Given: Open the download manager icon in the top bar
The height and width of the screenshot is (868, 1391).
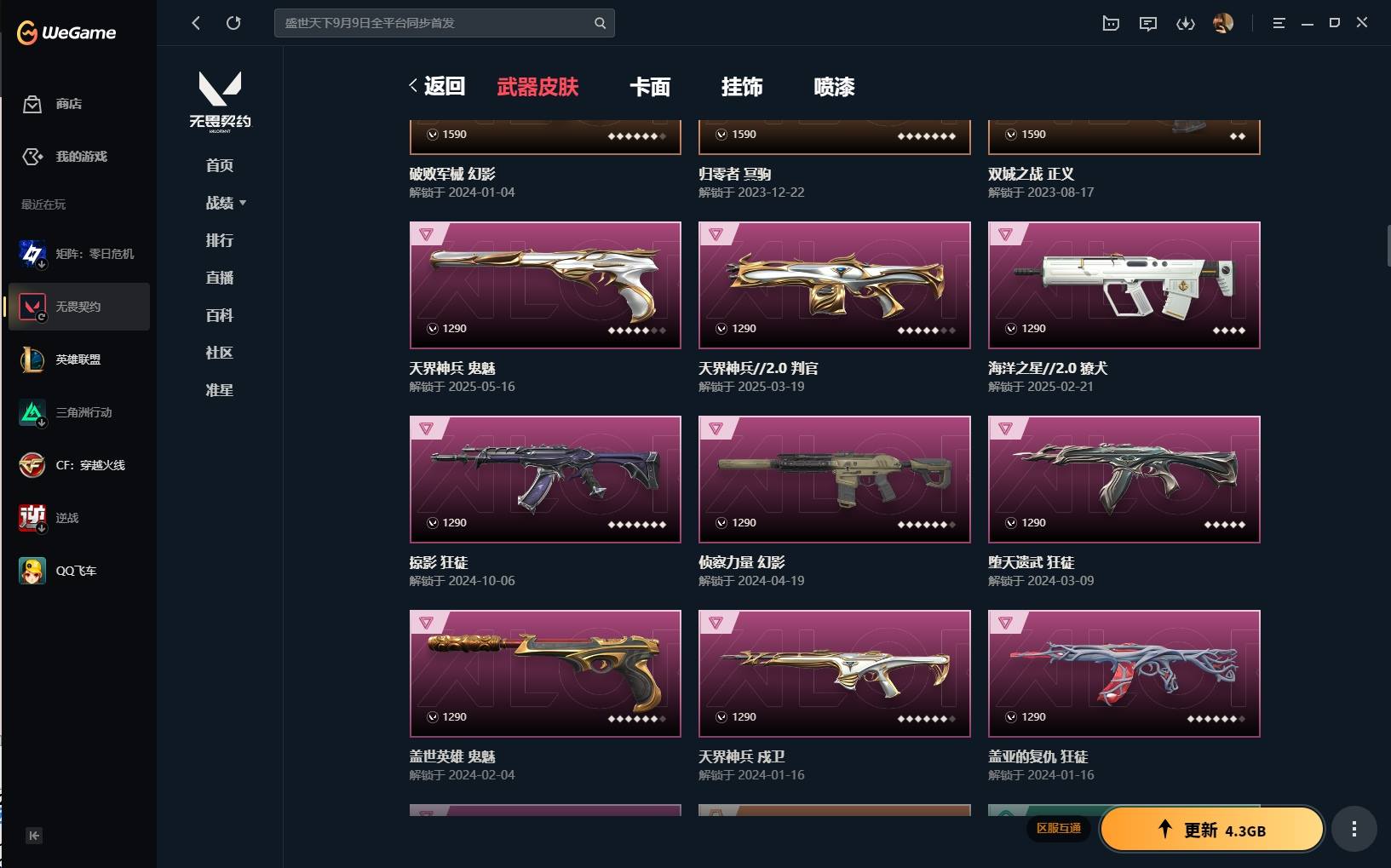Looking at the screenshot, I should pyautogui.click(x=1185, y=23).
